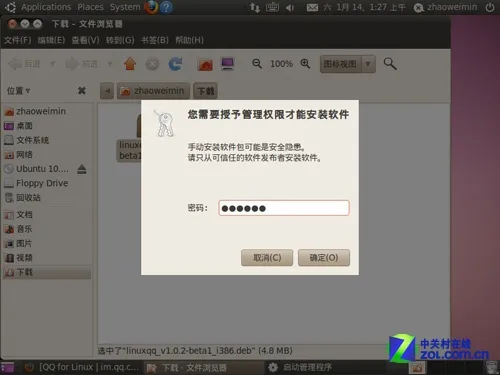
Task: Select 图片 in the sidebar
Action: point(47,243)
